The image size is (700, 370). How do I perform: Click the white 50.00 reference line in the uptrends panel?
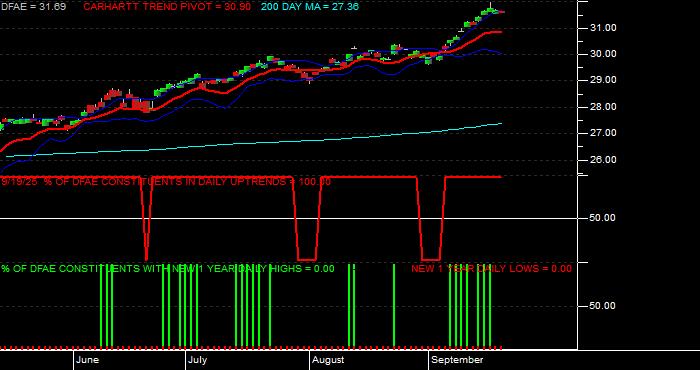(x=288, y=218)
